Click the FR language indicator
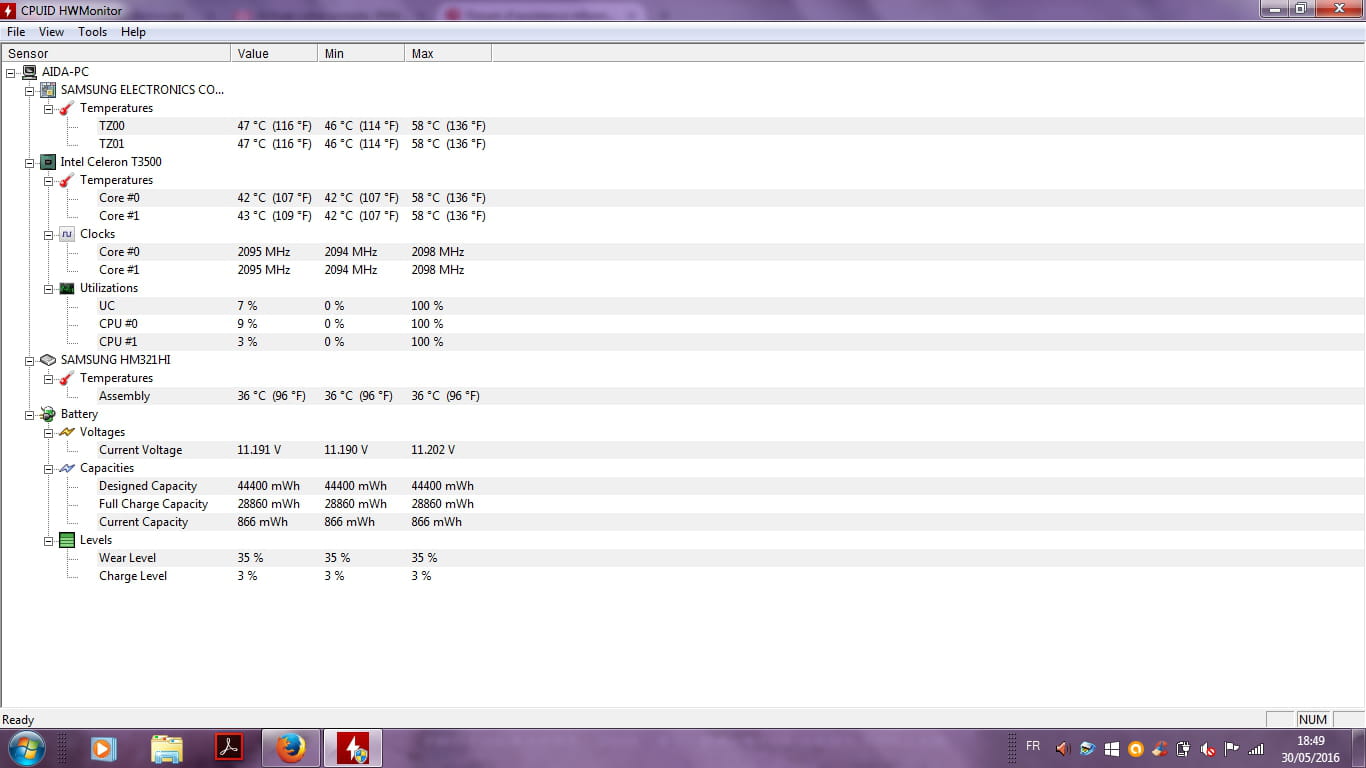The width and height of the screenshot is (1366, 768). 1033,746
